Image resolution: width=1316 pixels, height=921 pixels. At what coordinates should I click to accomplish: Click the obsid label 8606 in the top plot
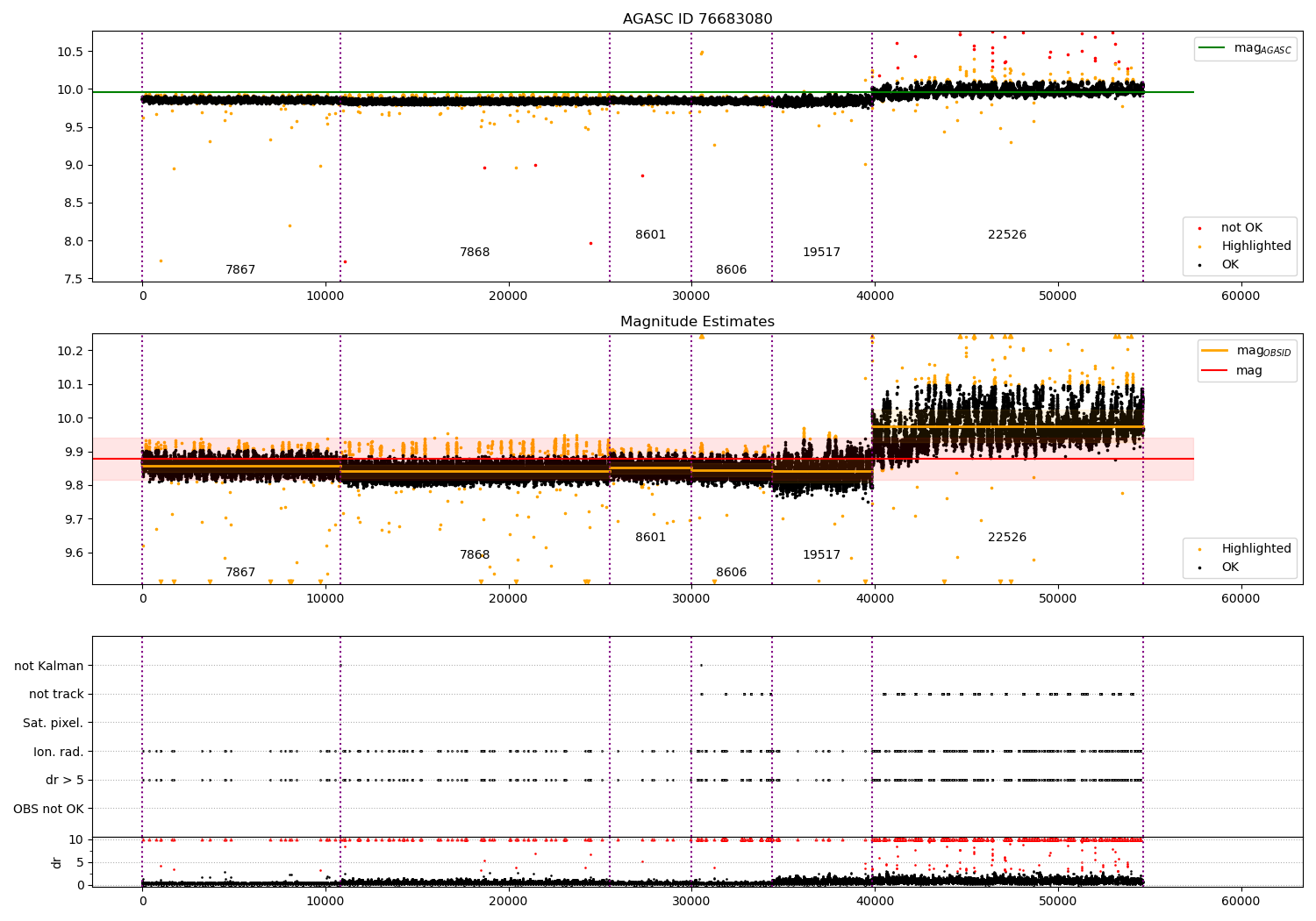click(x=732, y=270)
